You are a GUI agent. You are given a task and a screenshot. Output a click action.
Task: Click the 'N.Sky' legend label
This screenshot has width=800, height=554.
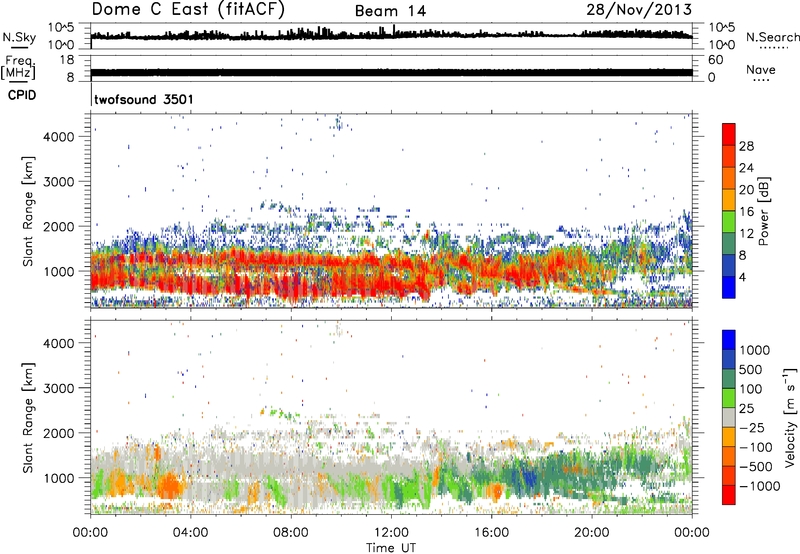tap(19, 37)
